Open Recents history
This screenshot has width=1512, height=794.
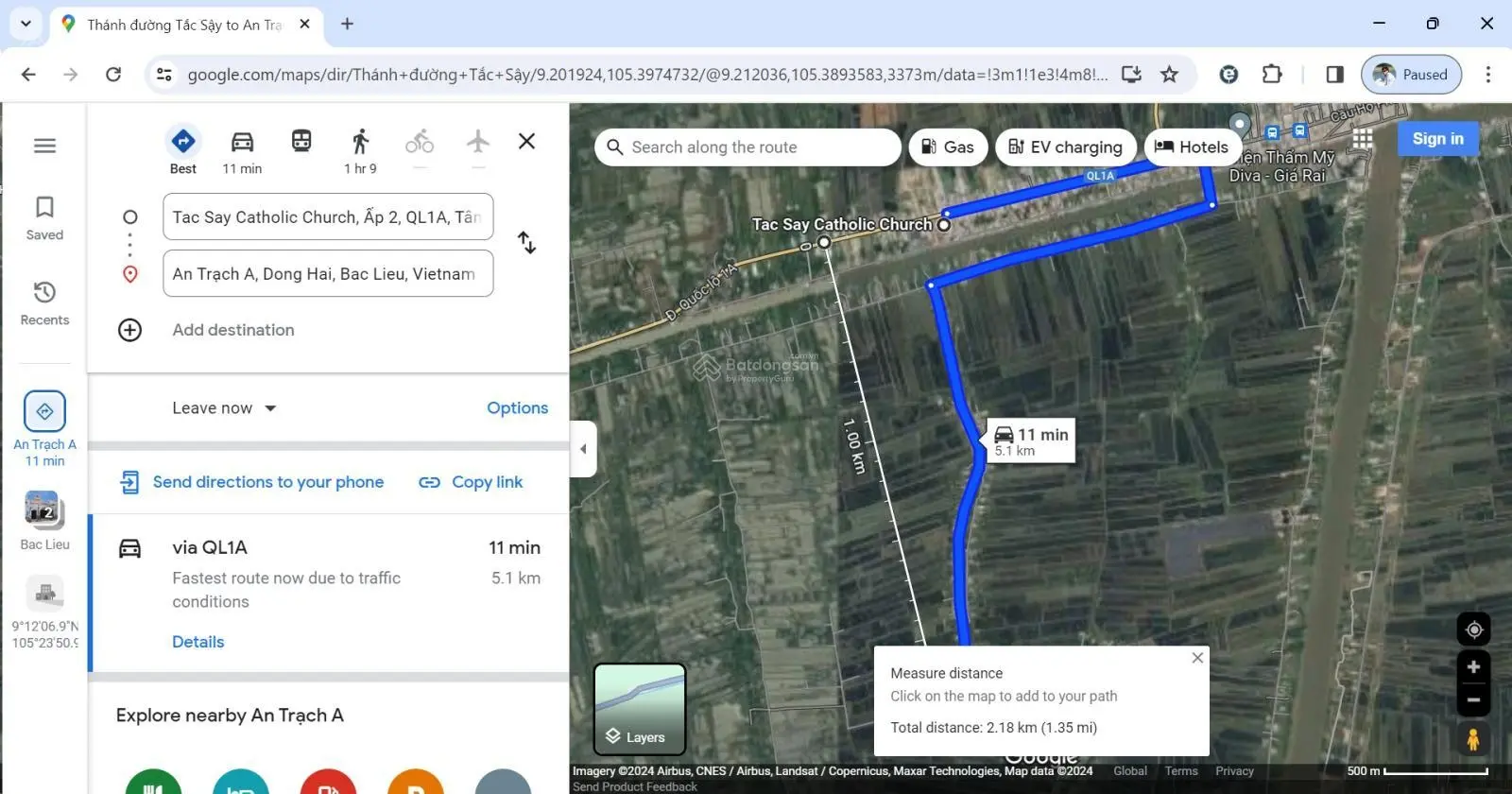click(x=44, y=303)
